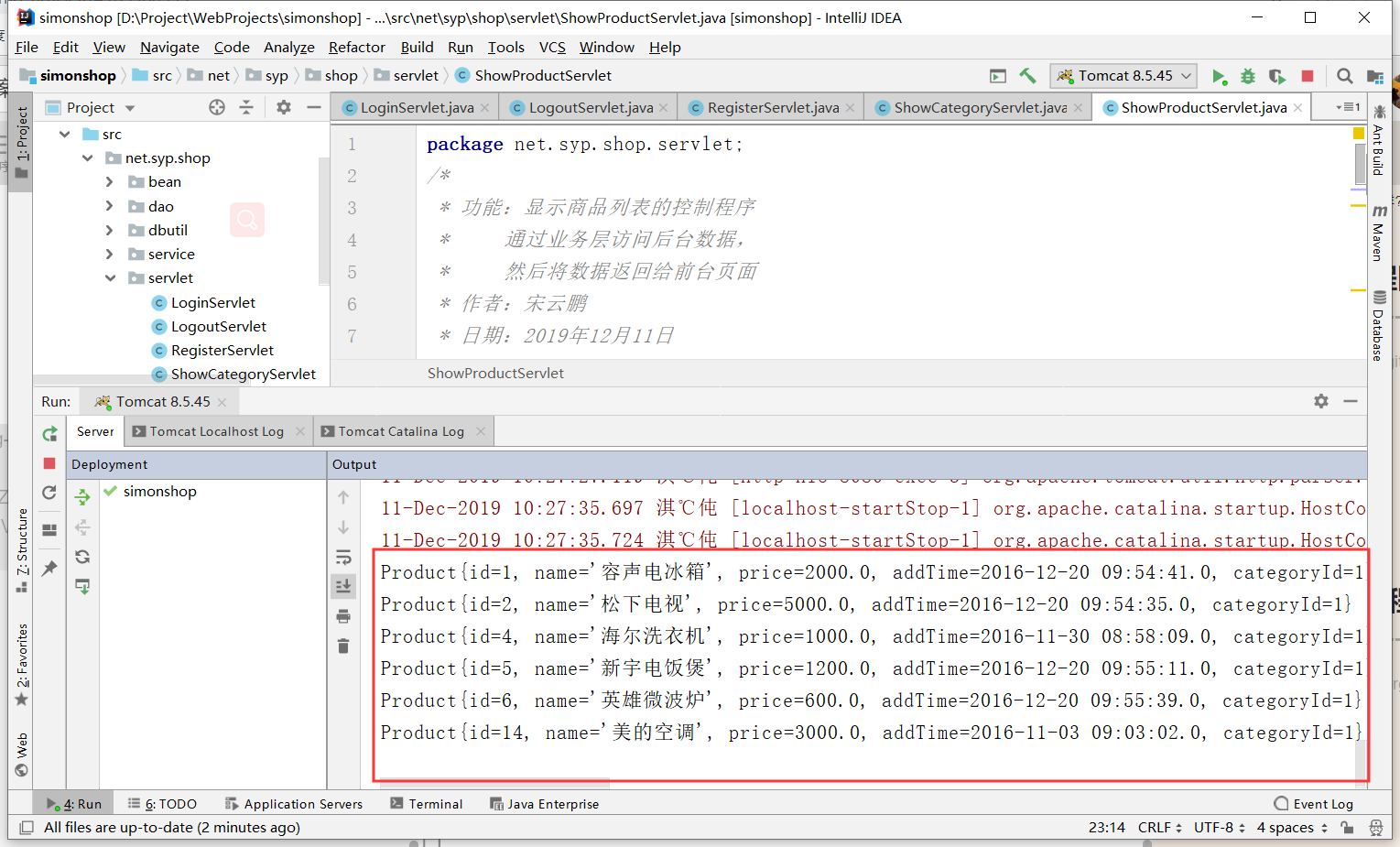Clear all console output trash icon
The width and height of the screenshot is (1400, 847).
tap(343, 646)
